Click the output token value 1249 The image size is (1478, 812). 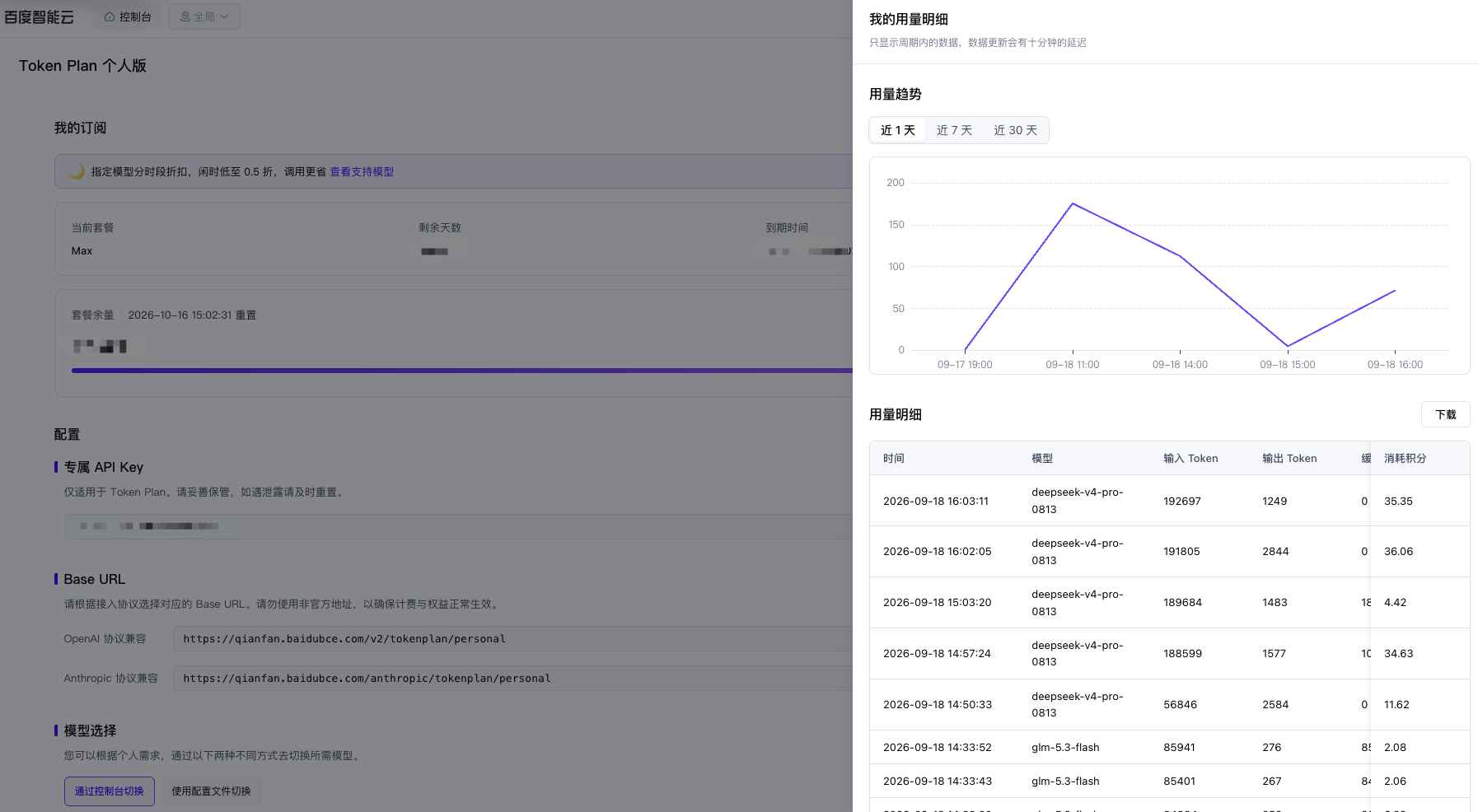point(1275,501)
